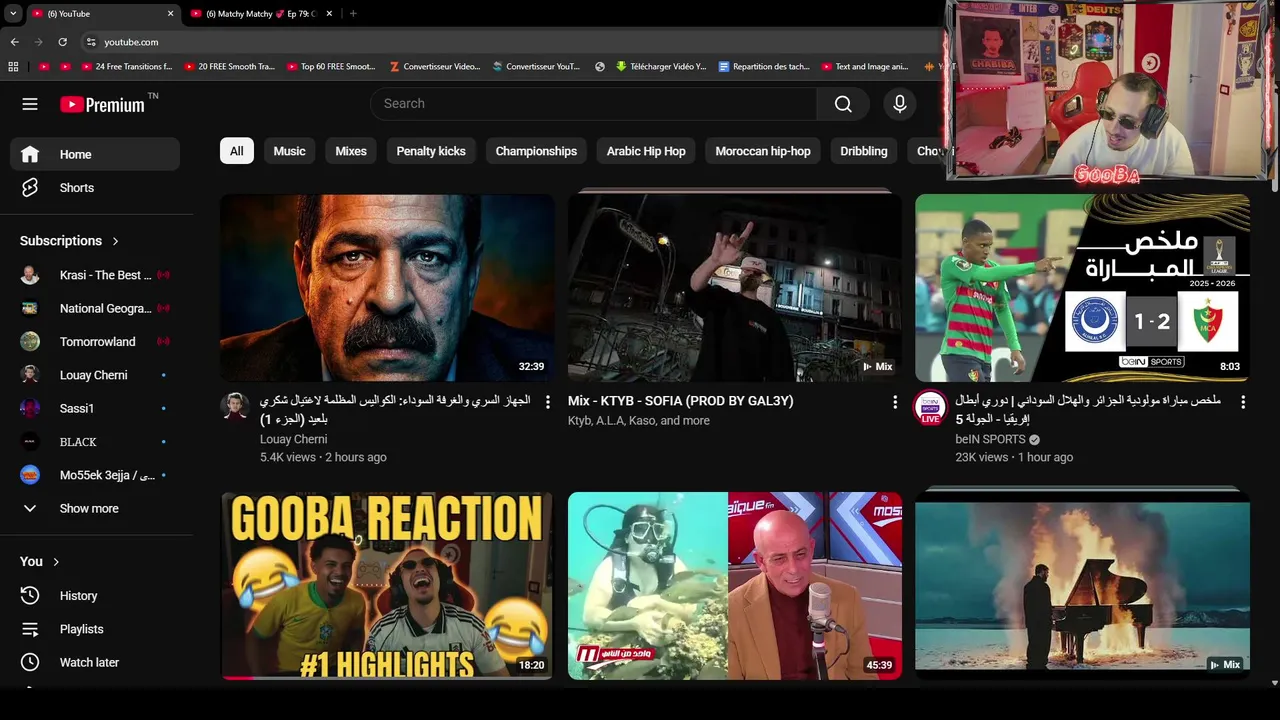Select the Mixes filter chip
Viewport: 1280px width, 720px height.
coord(351,151)
